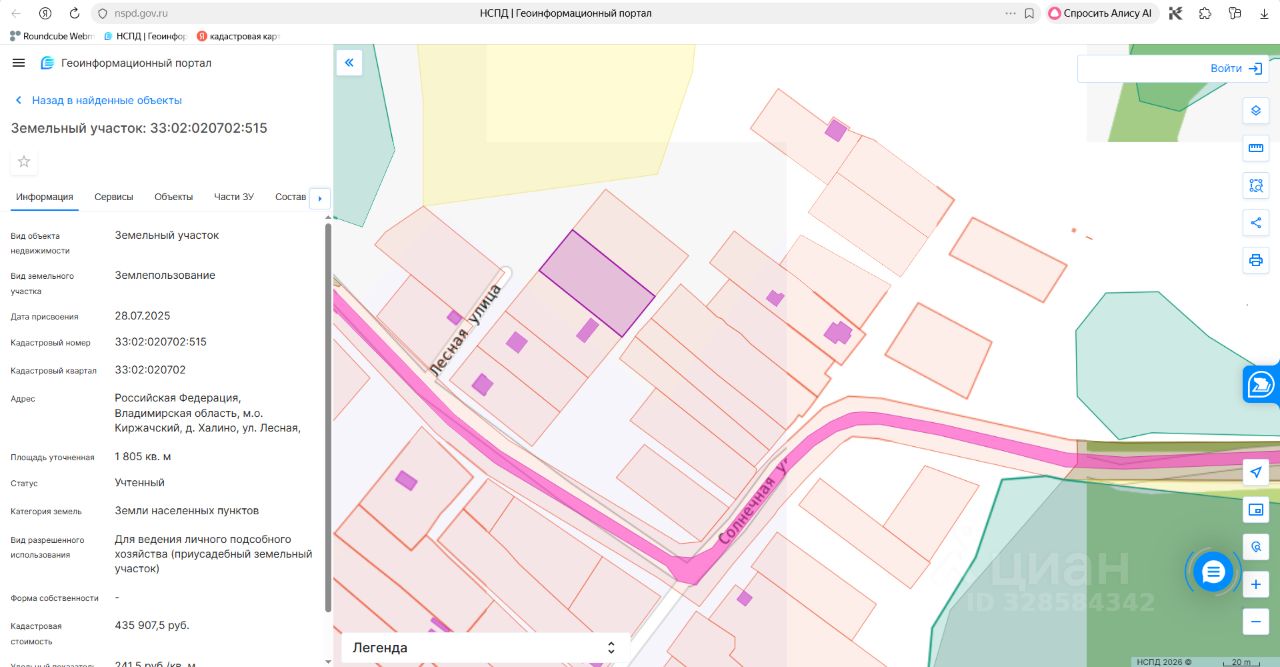Open Объекты tab
Viewport: 1280px width, 667px height.
point(173,197)
